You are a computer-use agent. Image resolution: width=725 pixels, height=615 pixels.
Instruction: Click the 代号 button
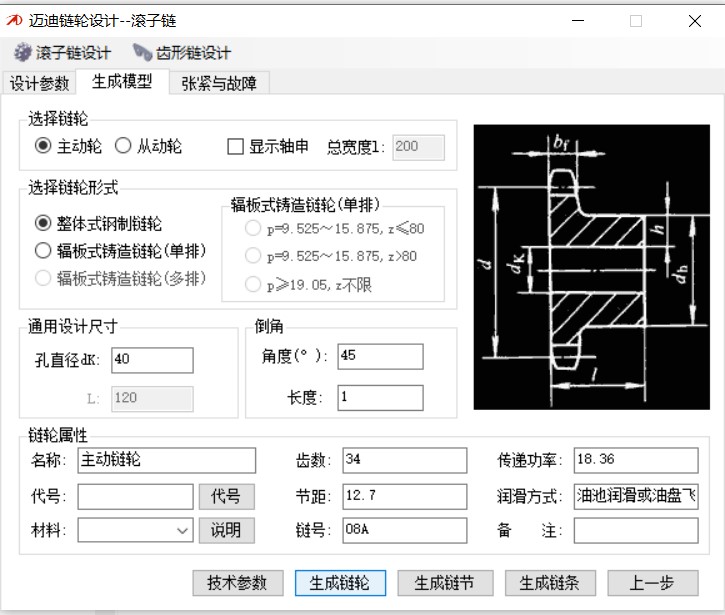coord(227,497)
